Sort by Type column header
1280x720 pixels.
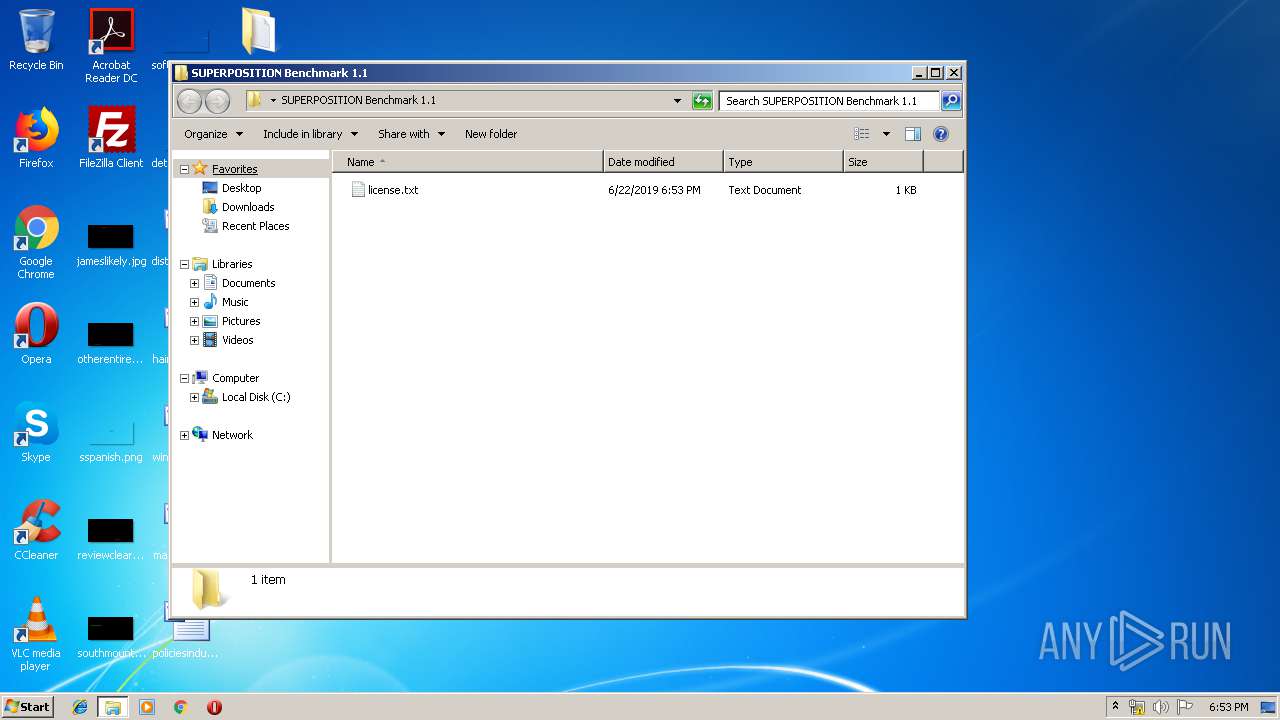(783, 162)
